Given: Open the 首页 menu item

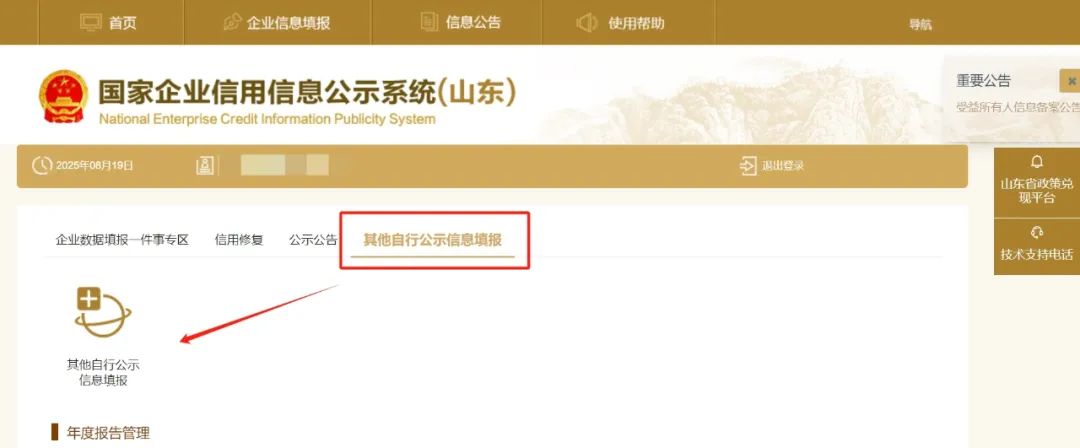Looking at the screenshot, I should [123, 23].
